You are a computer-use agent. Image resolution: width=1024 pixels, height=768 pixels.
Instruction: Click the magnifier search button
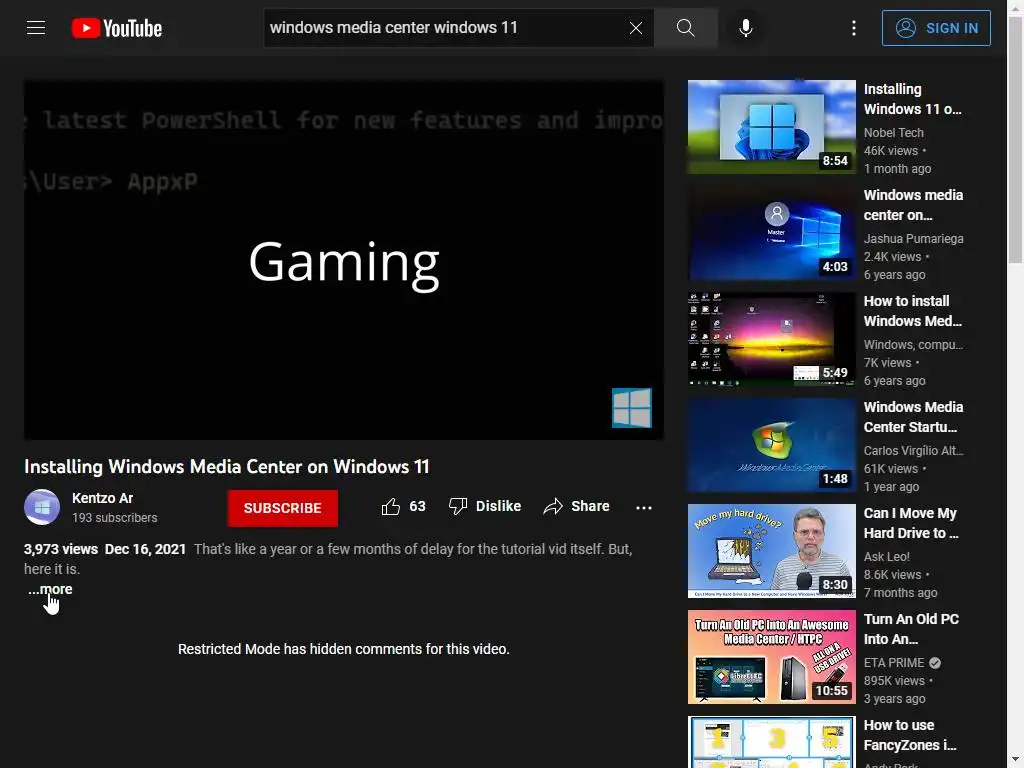pos(685,28)
